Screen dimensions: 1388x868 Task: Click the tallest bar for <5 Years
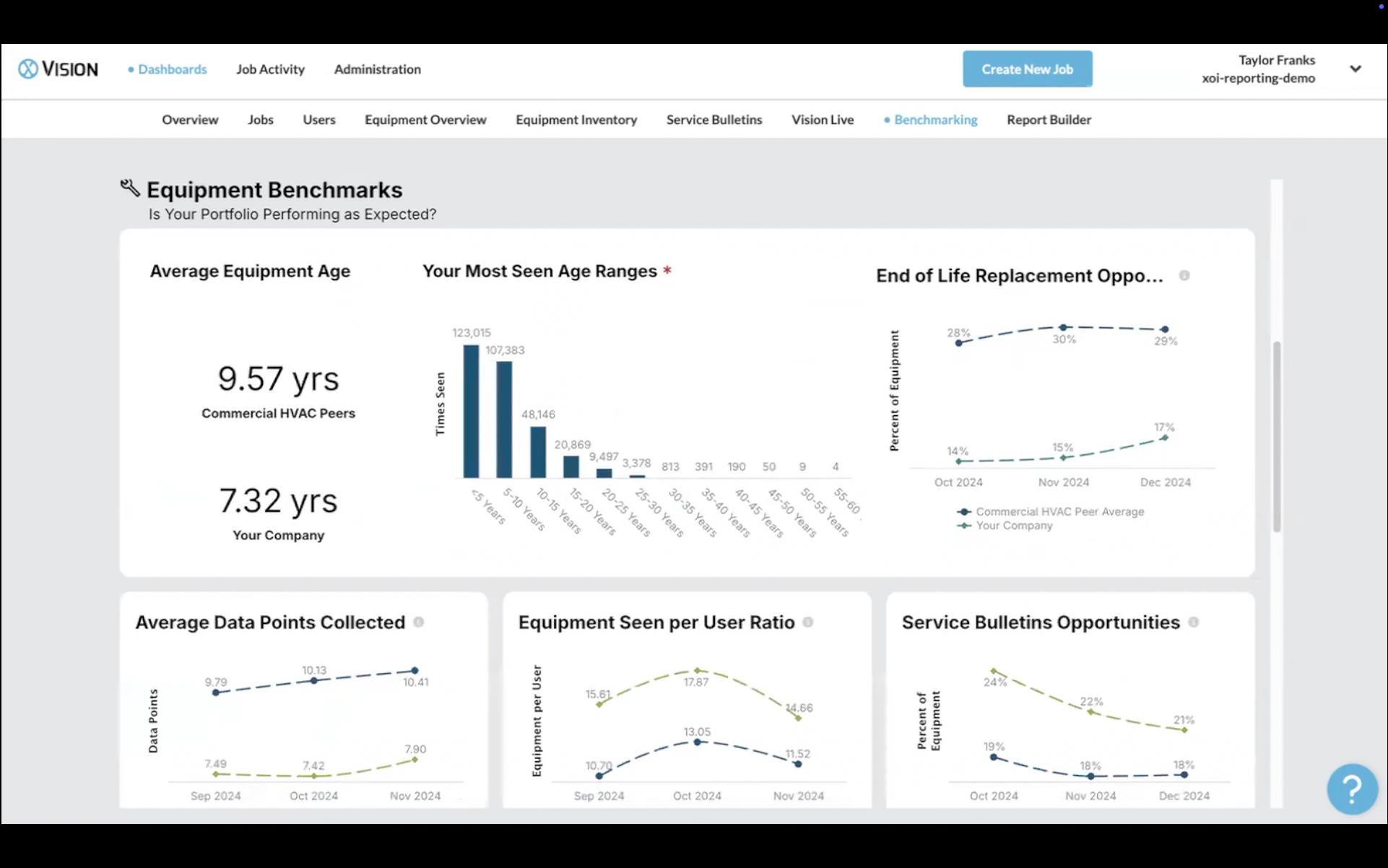471,412
